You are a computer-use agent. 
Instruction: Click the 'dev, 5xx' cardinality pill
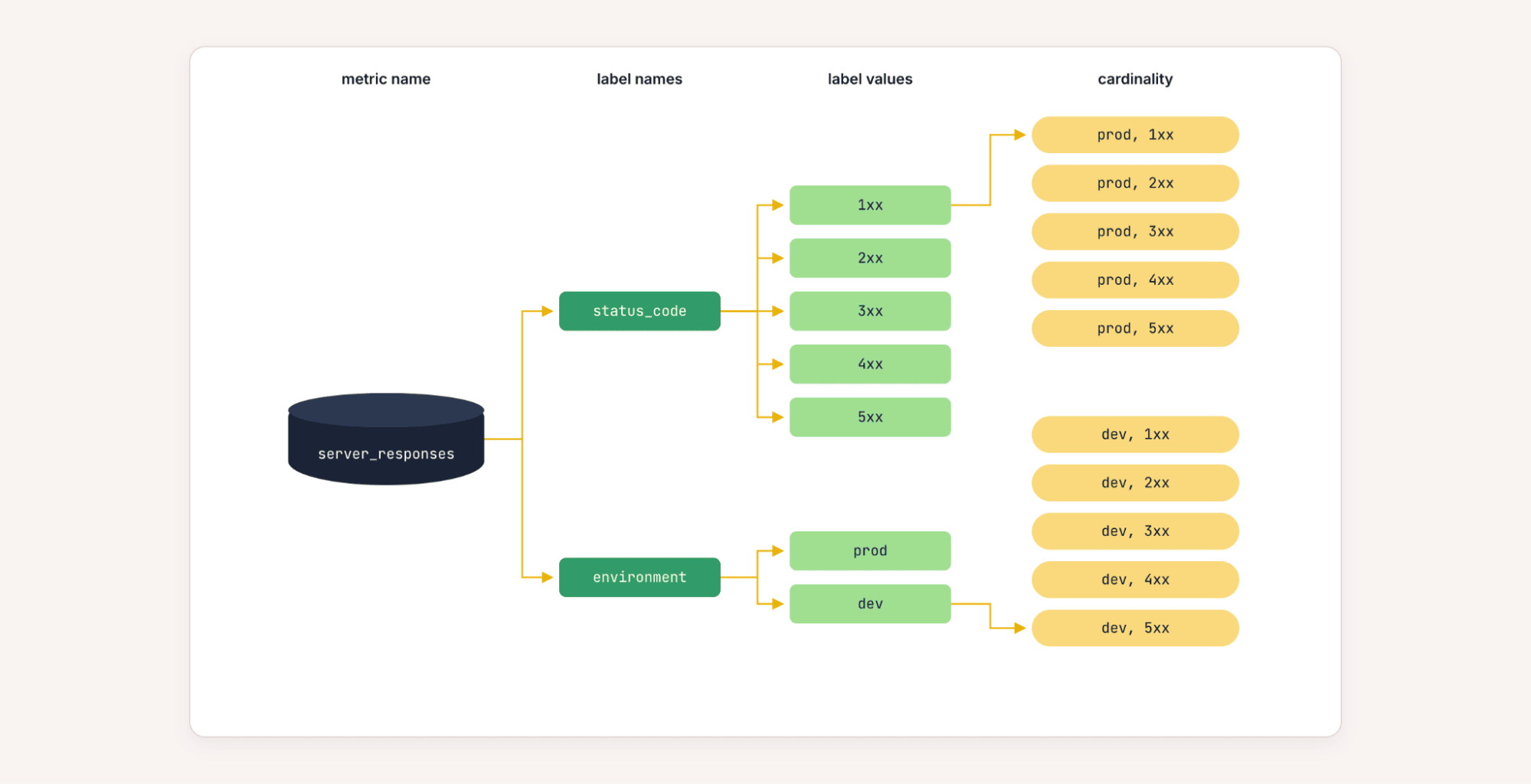[x=1135, y=628]
